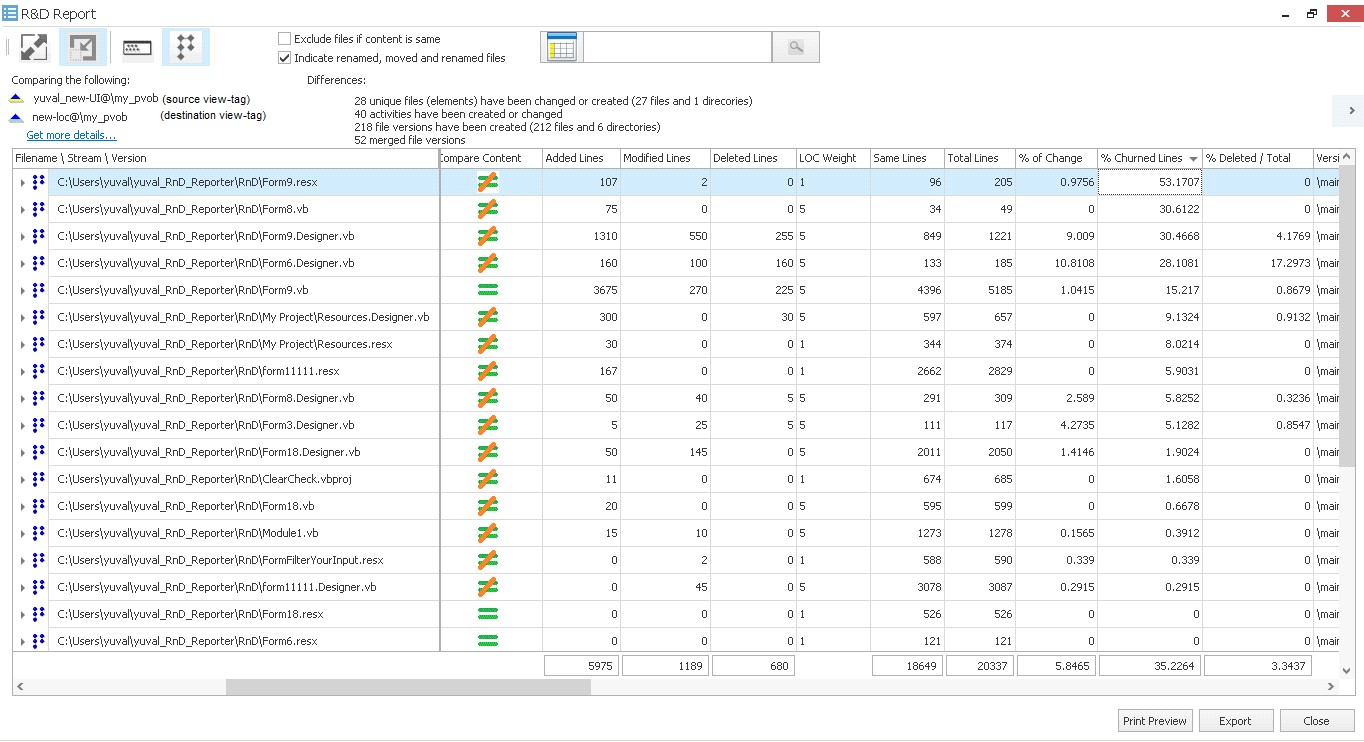This screenshot has width=1364, height=742.
Task: Enable Exclude files if content is same
Action: pos(285,39)
